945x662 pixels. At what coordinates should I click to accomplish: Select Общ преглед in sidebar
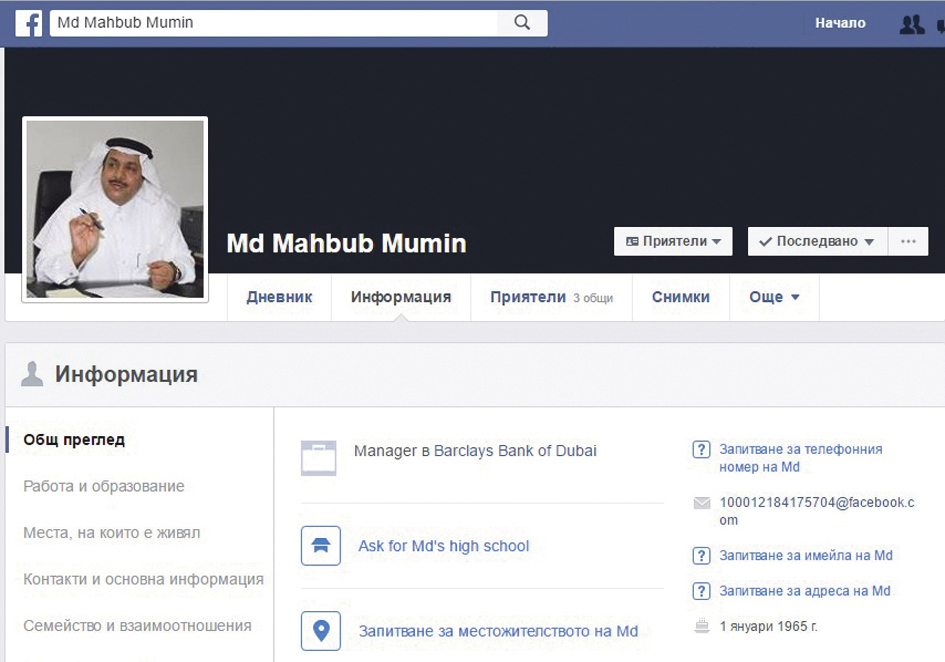tap(74, 440)
